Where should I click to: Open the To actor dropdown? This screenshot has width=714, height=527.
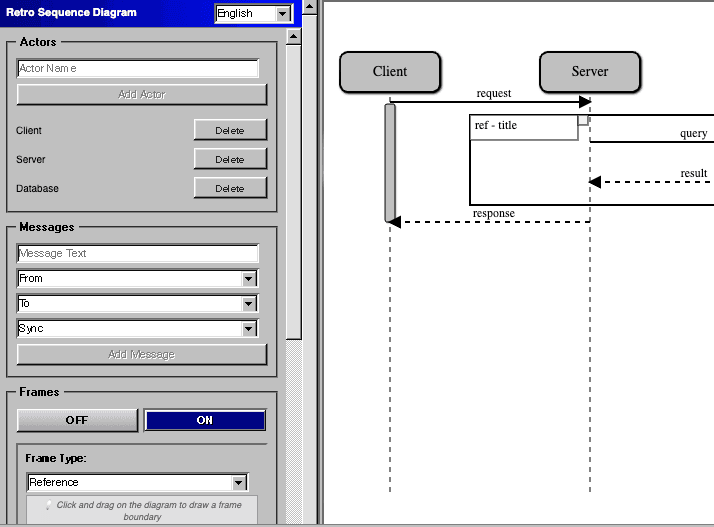[138, 303]
